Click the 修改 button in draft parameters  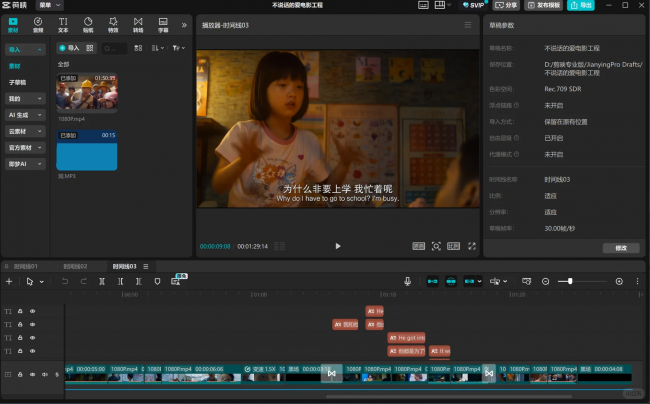(x=621, y=248)
